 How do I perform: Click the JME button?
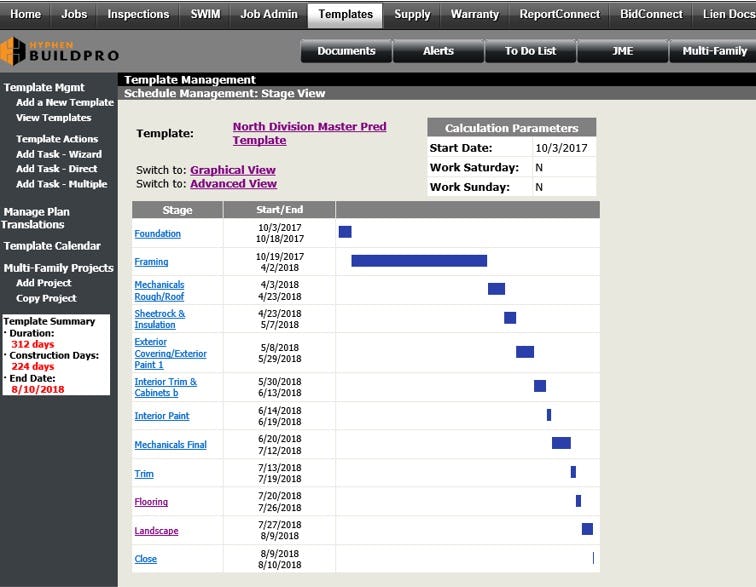[622, 51]
